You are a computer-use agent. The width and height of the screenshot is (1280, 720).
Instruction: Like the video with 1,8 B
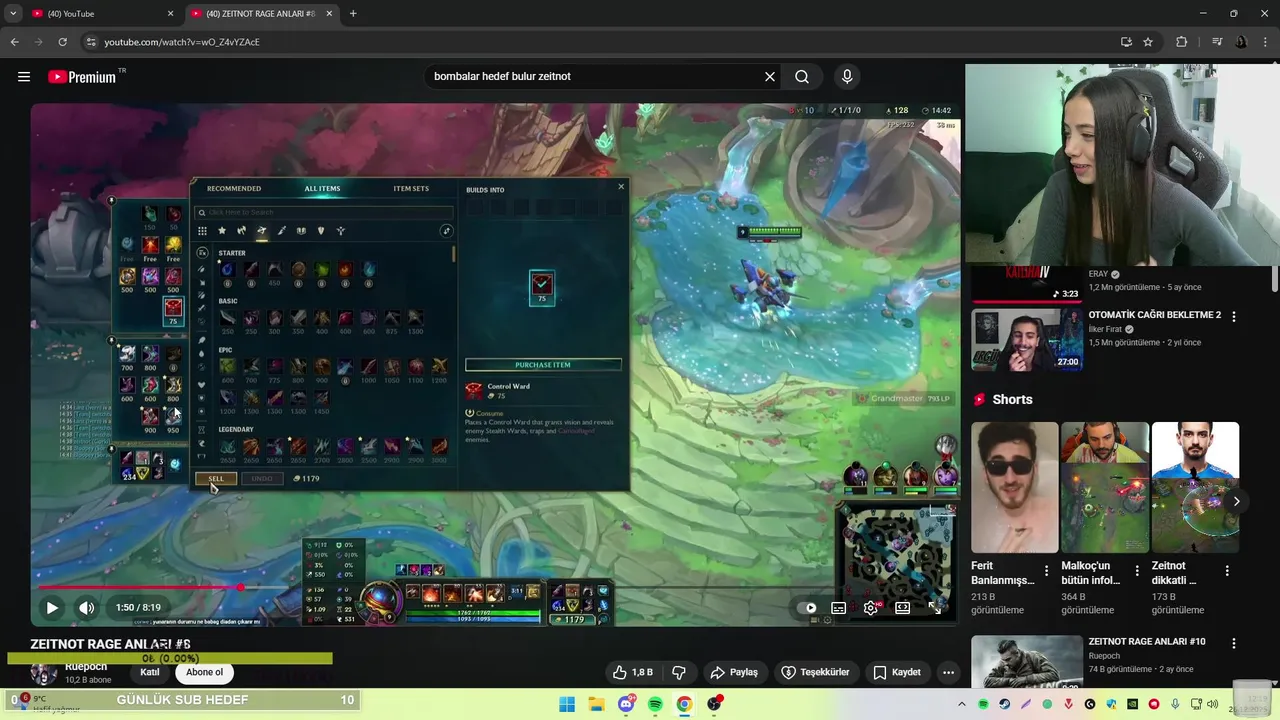pos(631,672)
